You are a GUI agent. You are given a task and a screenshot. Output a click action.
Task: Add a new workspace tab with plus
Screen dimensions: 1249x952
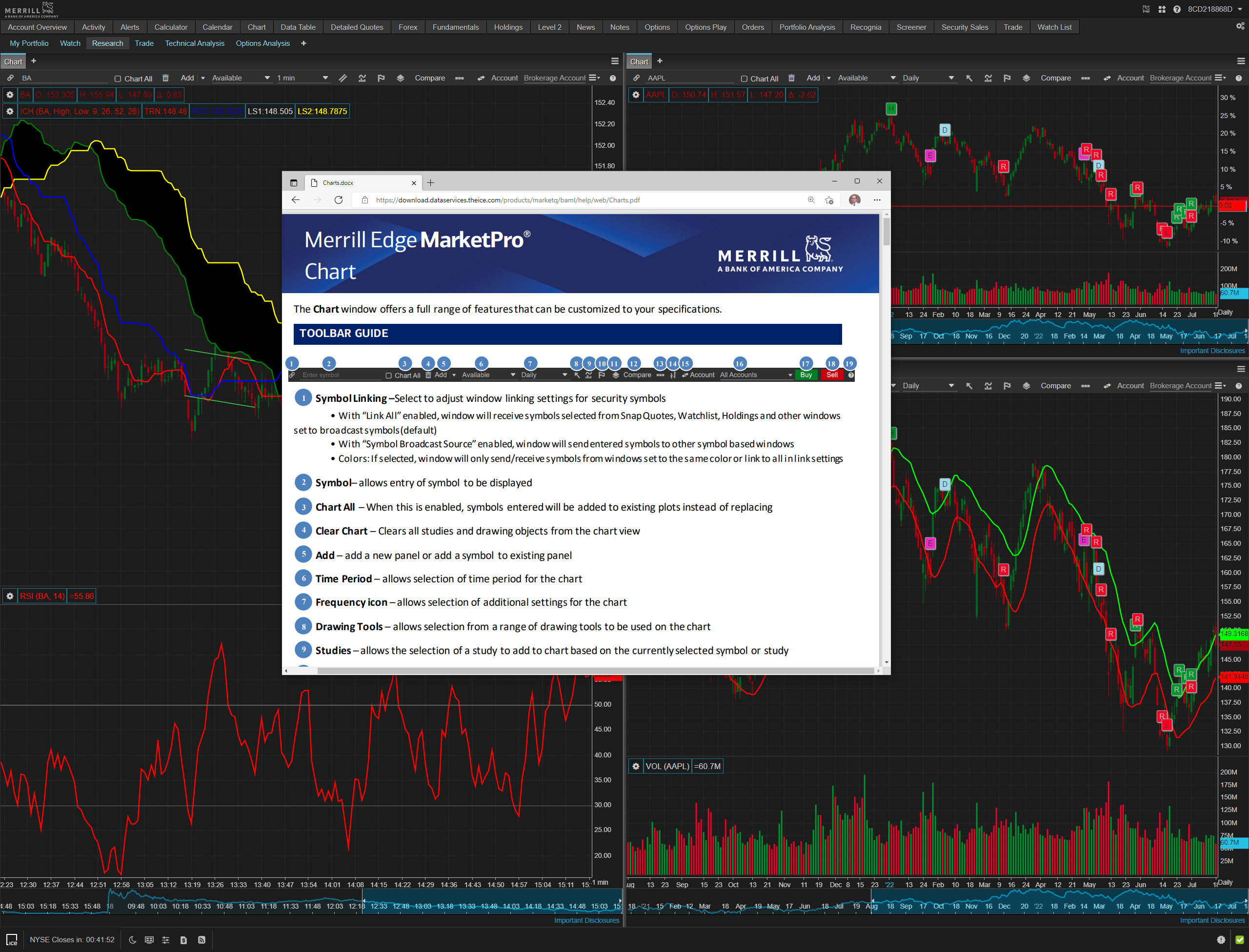303,43
